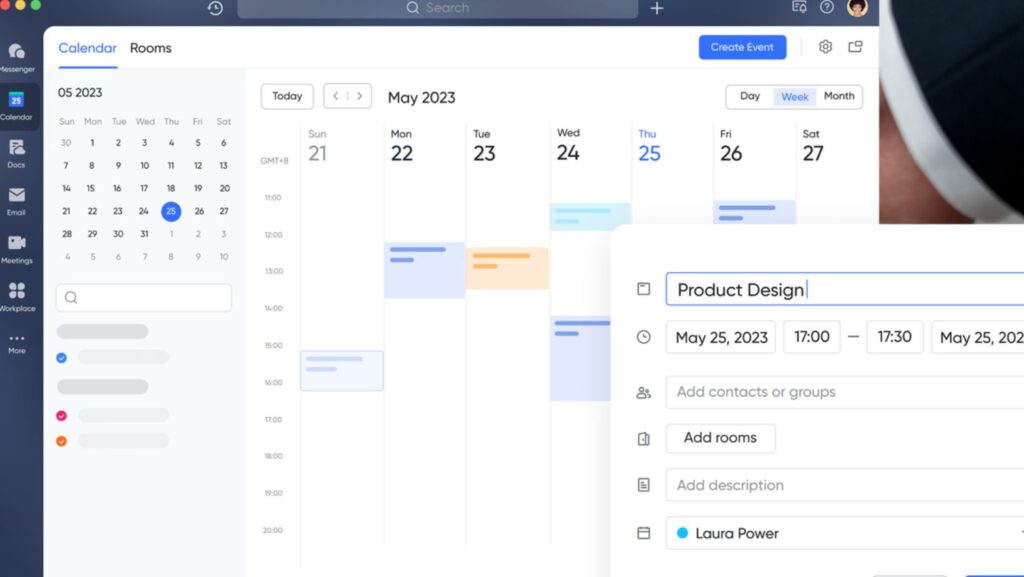Open the Email sidebar icon
1024x577 pixels.
pos(17,197)
